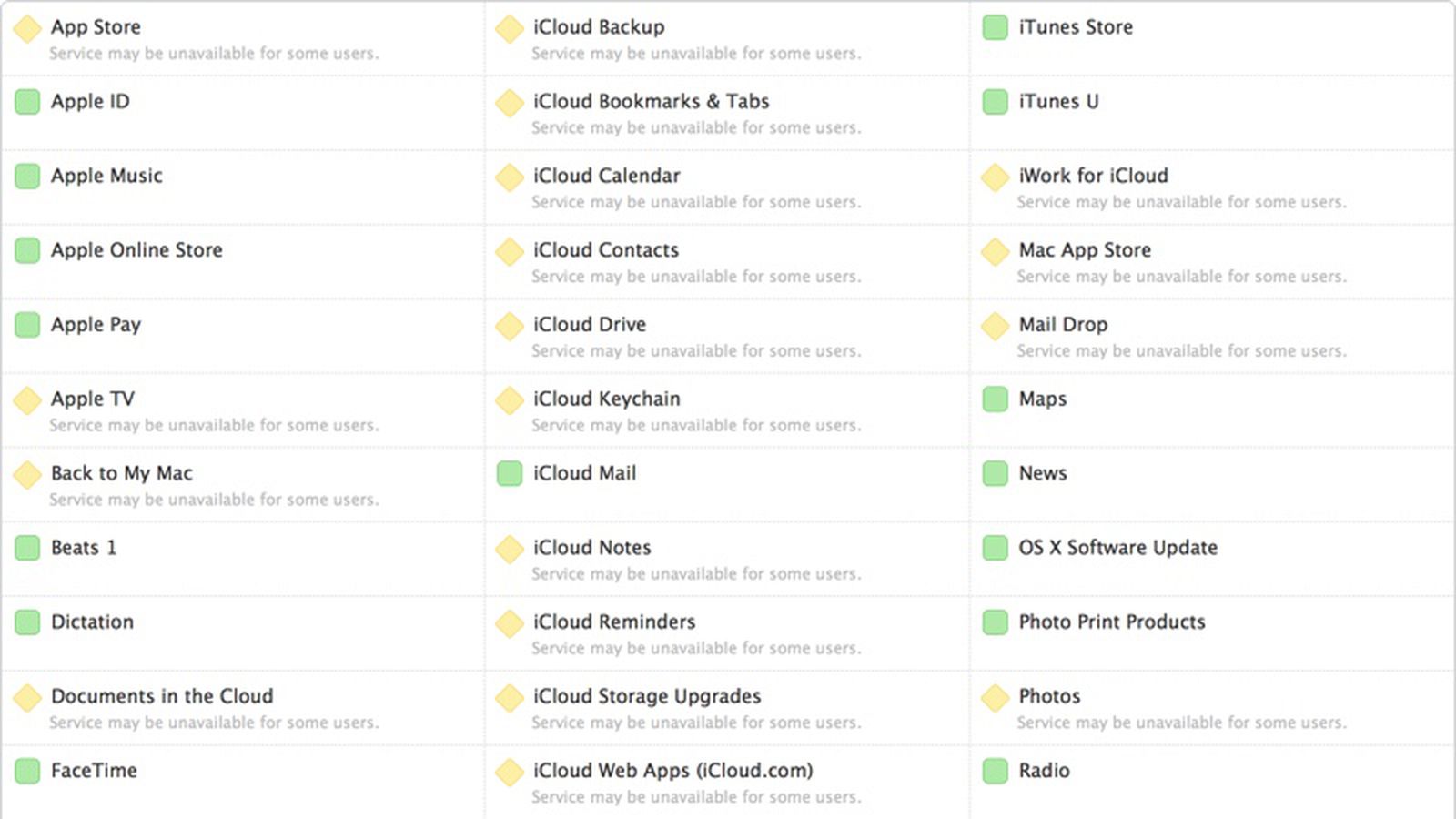Click the yellow status icon for Mac App Store
The width and height of the screenshot is (1456, 819).
pyautogui.click(x=995, y=251)
